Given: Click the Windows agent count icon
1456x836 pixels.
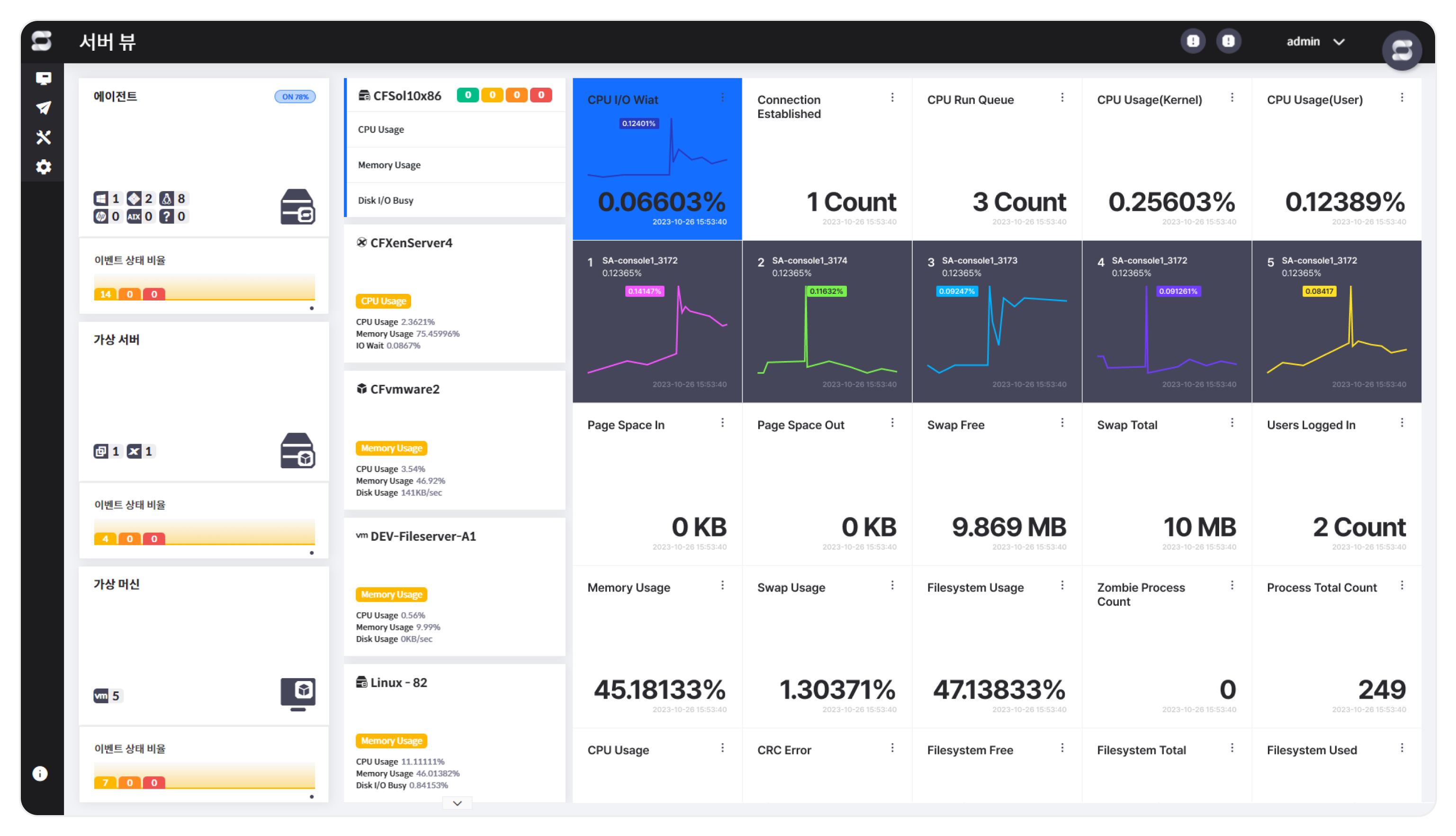Looking at the screenshot, I should click(x=101, y=199).
